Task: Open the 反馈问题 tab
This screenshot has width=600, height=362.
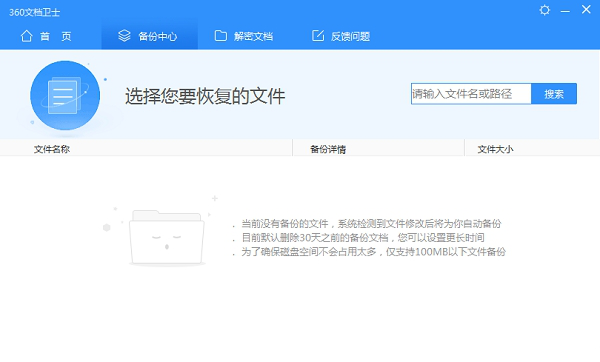Action: point(341,36)
